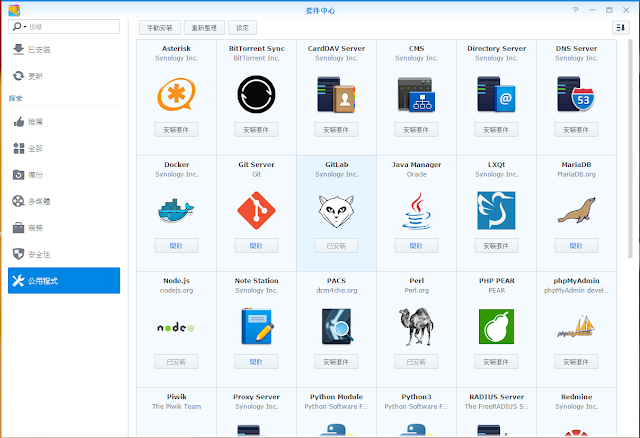
Task: Click 開啟 (Open) under Java Manager
Action: [416, 246]
